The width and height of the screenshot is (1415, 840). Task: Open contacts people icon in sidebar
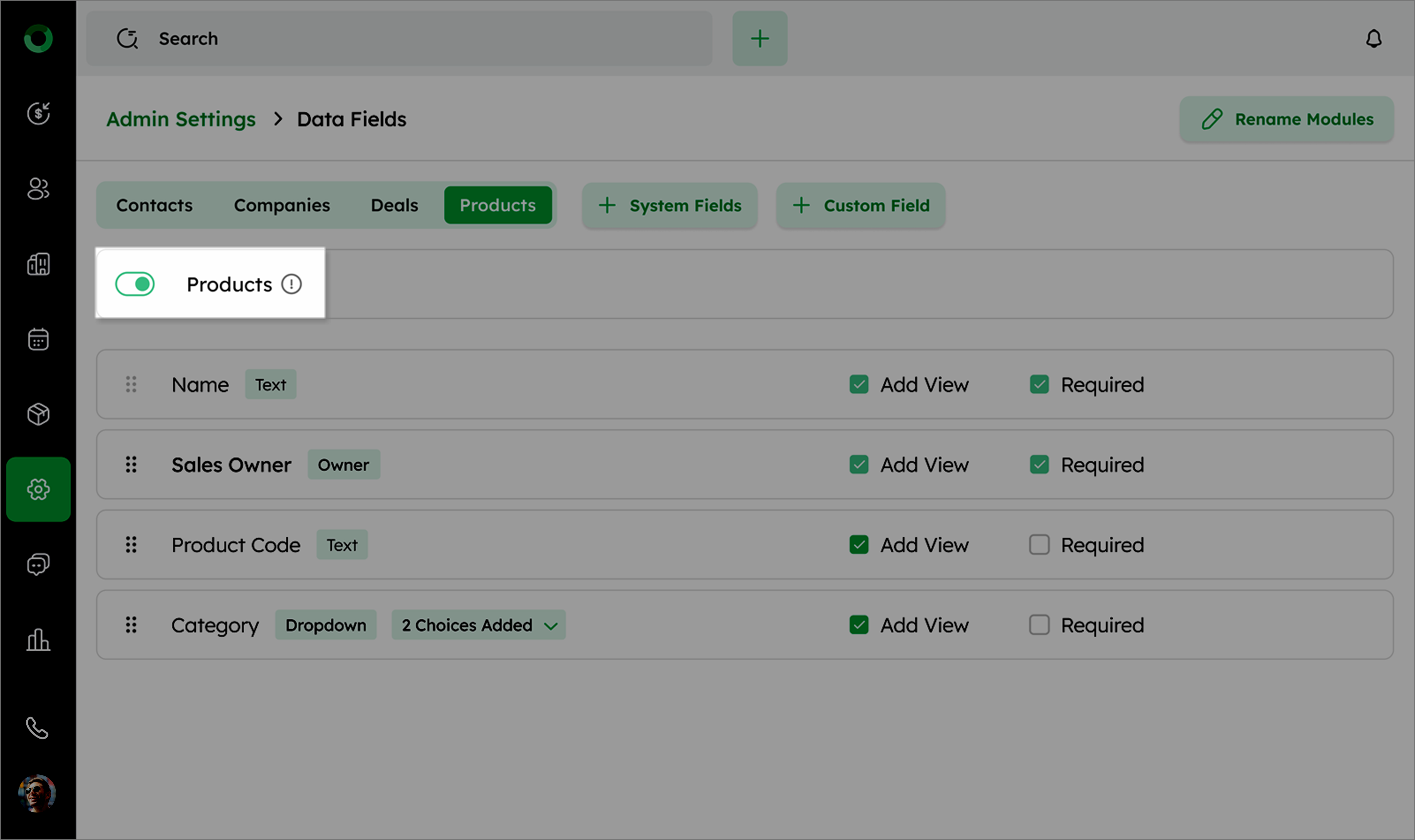pyautogui.click(x=39, y=189)
